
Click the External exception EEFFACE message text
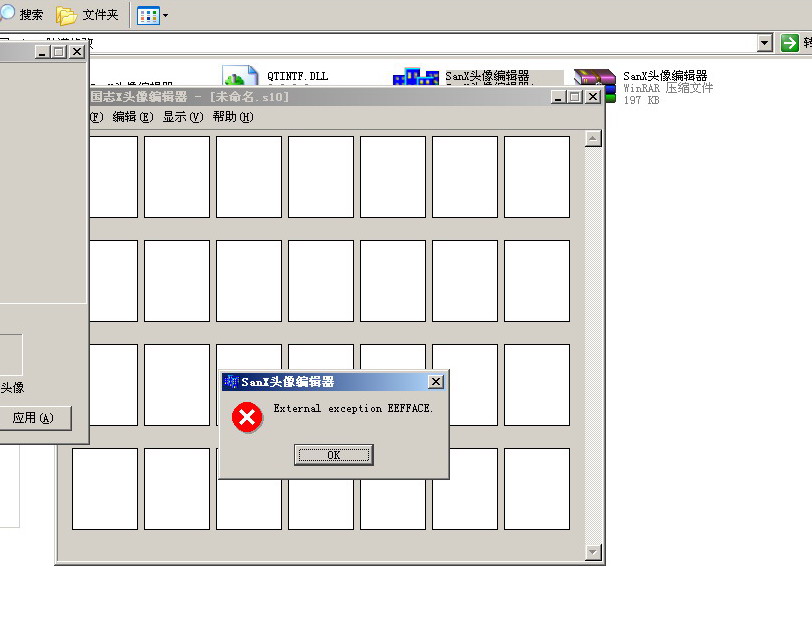coord(353,409)
